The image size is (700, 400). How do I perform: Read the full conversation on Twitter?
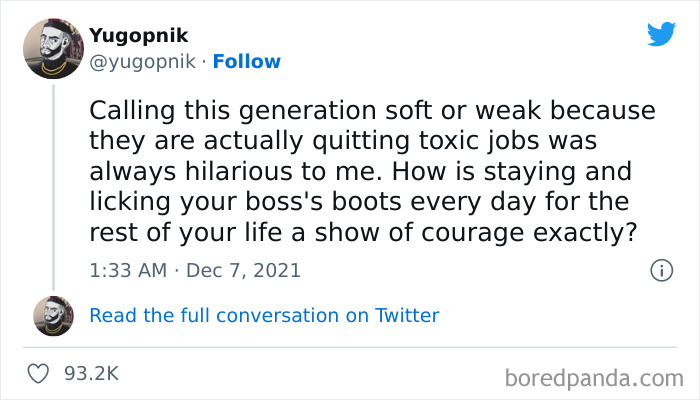coord(264,315)
